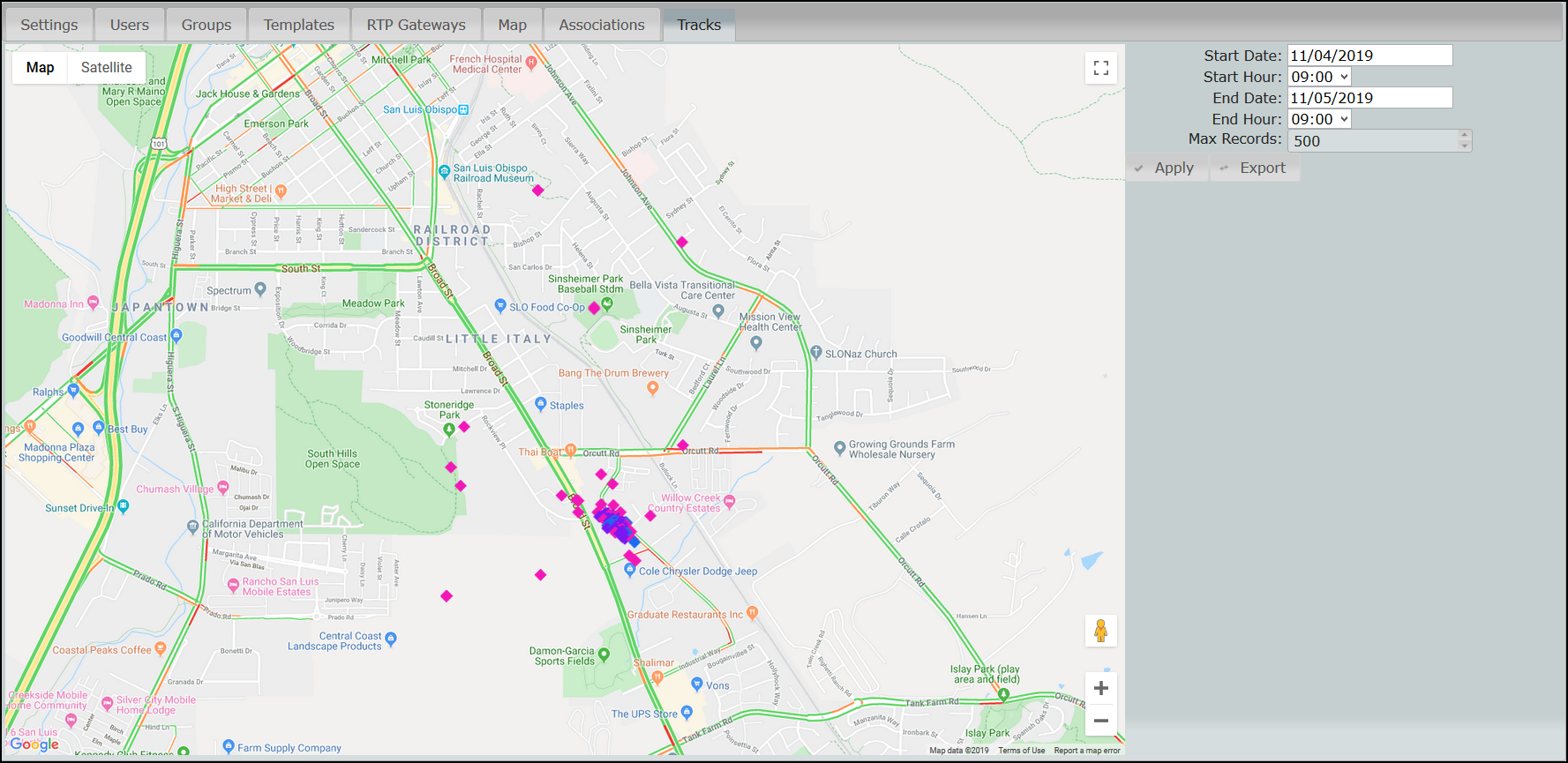The width and height of the screenshot is (1568, 763).
Task: Click the Cole Chrysler Dodge Jeep pin
Action: [630, 570]
